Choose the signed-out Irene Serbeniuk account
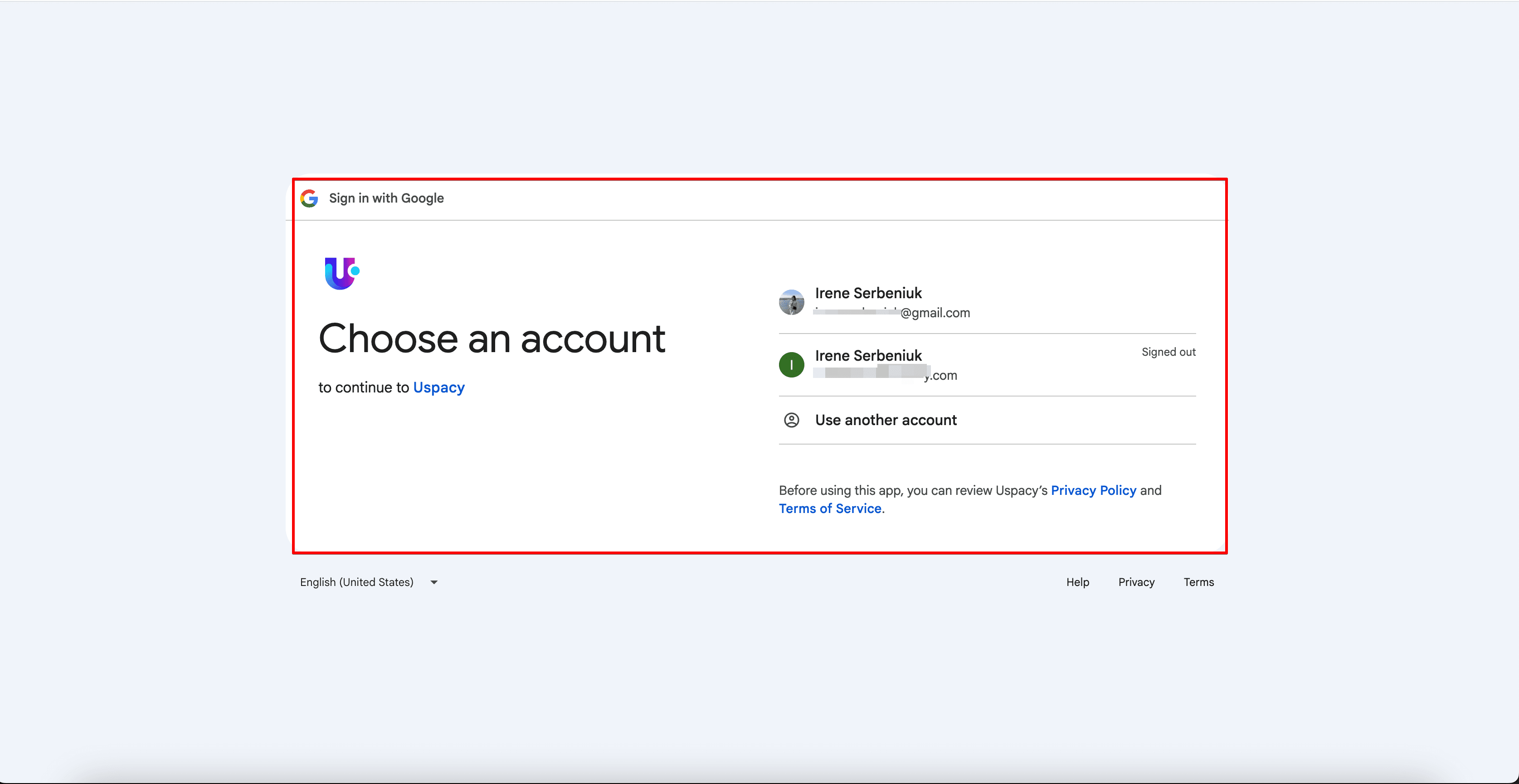The image size is (1519, 784). [987, 365]
